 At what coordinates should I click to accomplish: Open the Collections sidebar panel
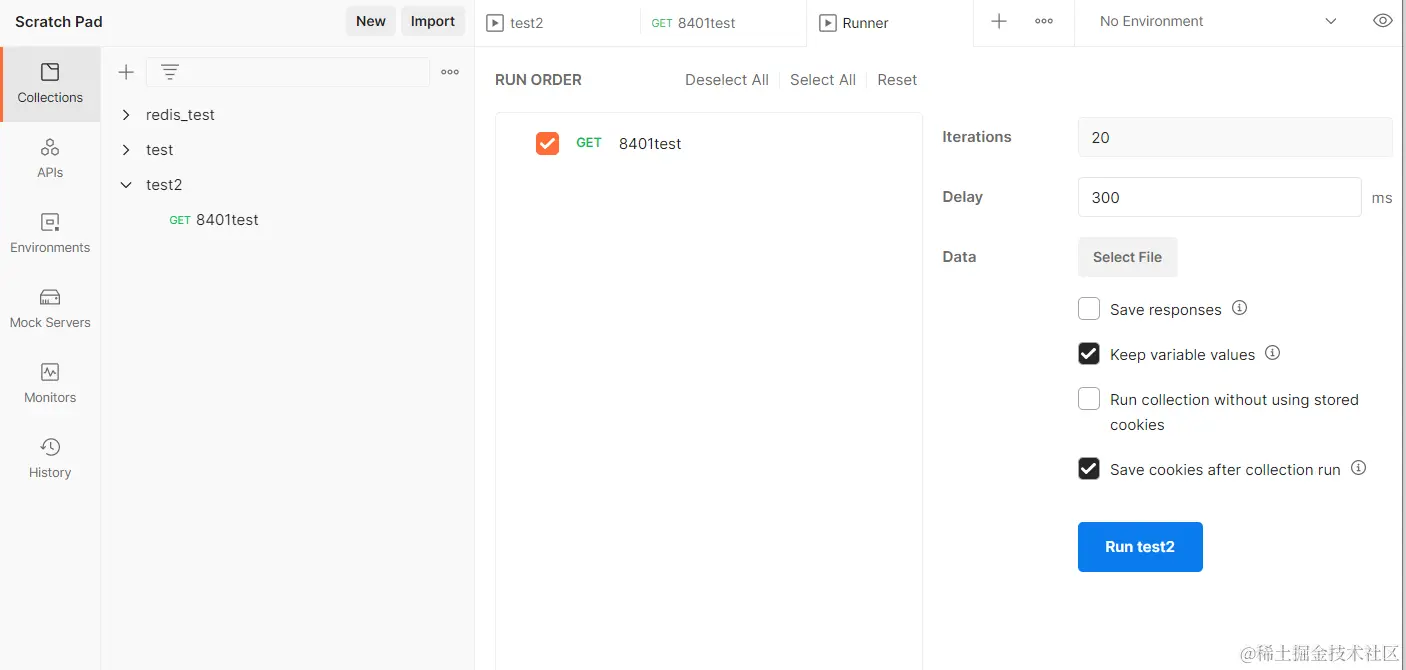(x=50, y=84)
